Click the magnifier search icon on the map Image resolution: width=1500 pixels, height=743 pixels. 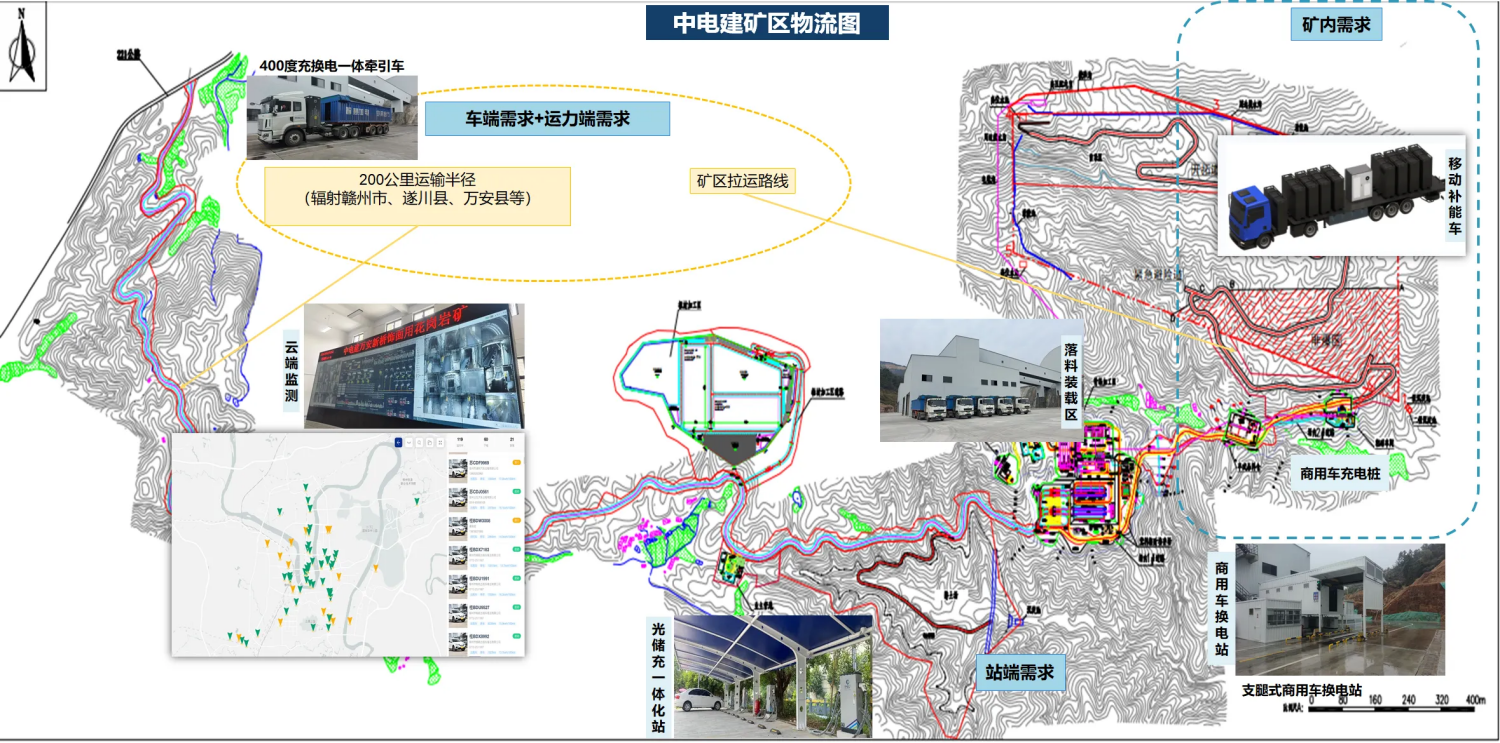tap(419, 442)
